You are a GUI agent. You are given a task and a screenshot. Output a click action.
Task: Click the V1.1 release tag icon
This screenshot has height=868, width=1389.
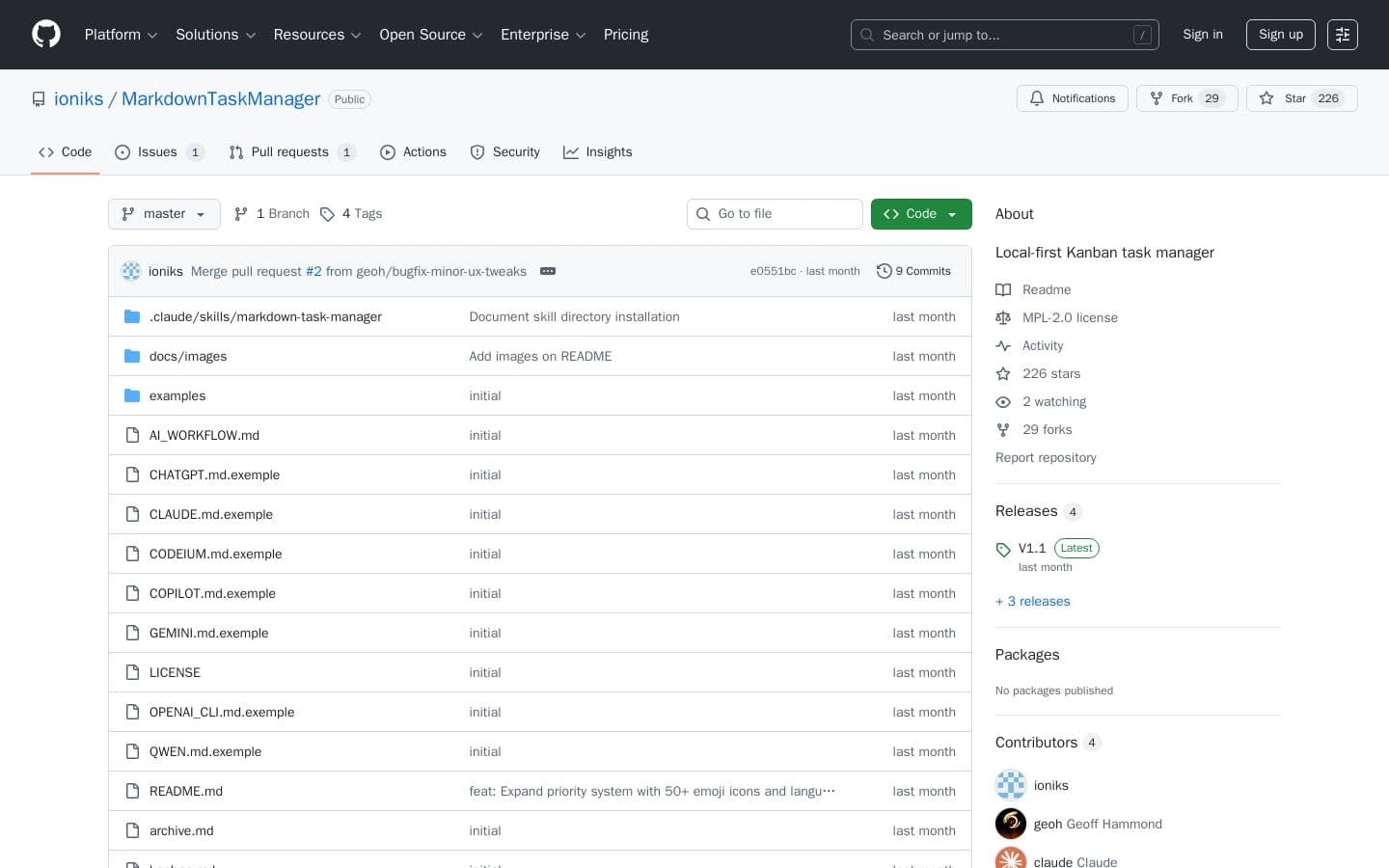(x=1003, y=549)
